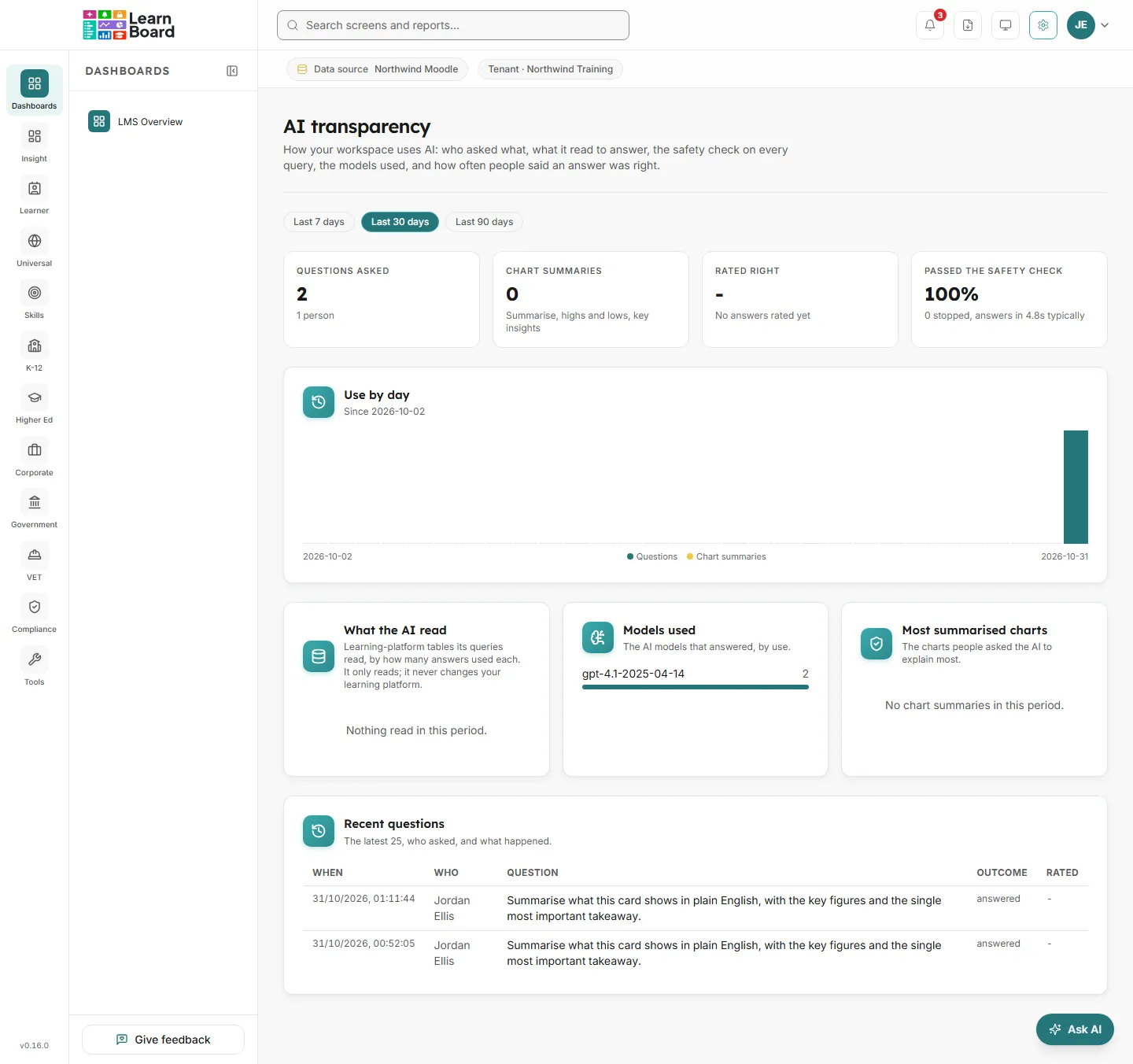Select the LMS Overview dashboard

[x=163, y=121]
